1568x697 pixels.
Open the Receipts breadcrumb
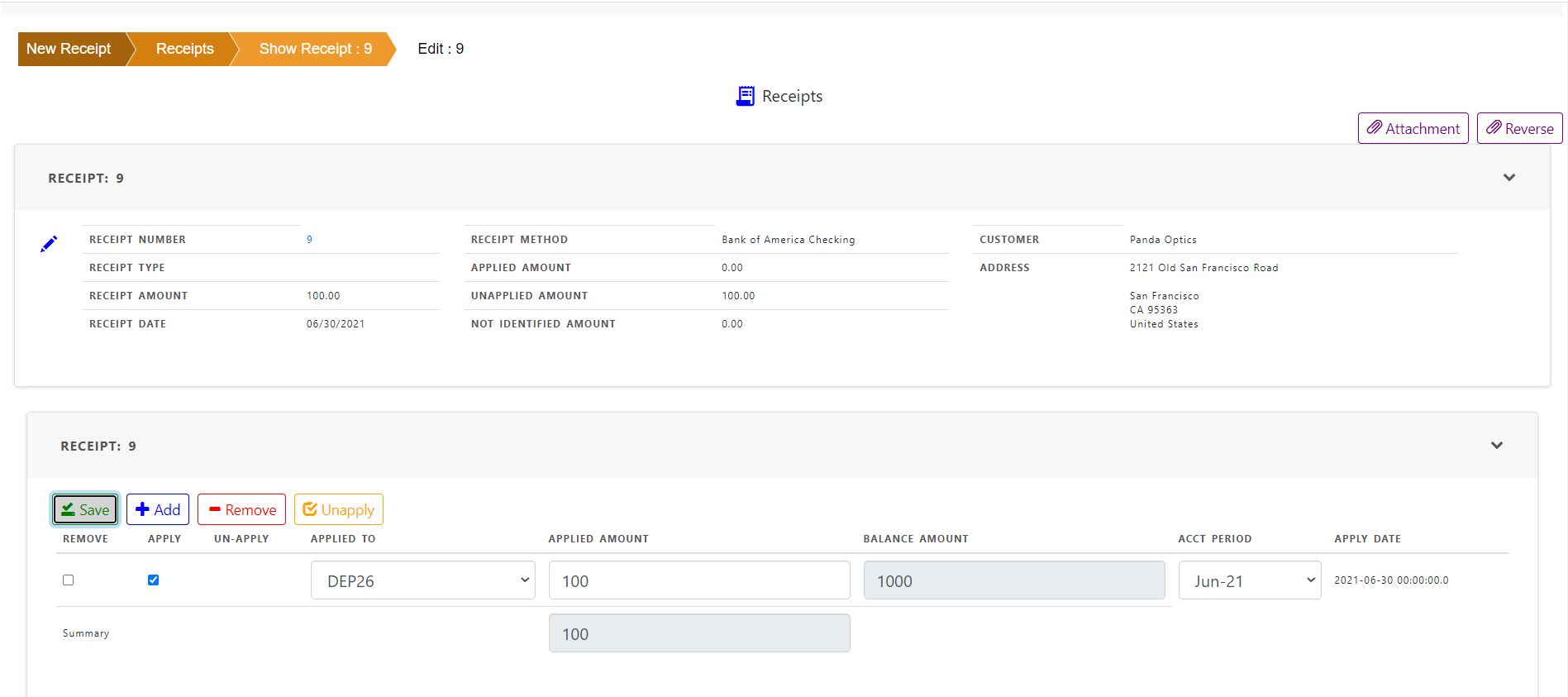(x=184, y=49)
